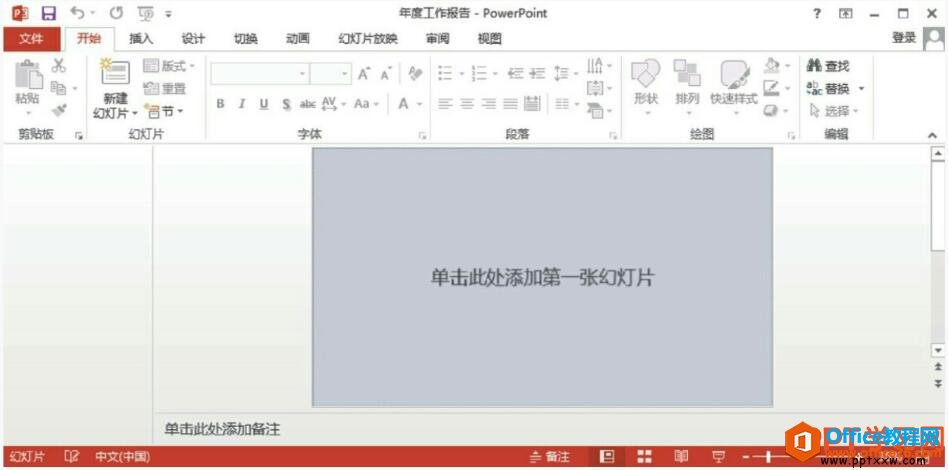Open Shape Fill paint bucket
Viewport: 948px width, 470px height.
point(771,65)
